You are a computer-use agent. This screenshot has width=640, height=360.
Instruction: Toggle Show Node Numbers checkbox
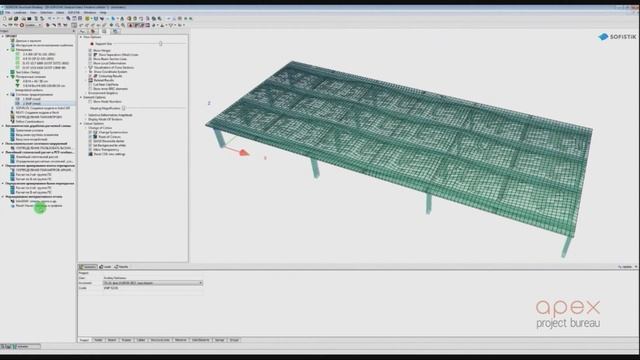click(x=90, y=102)
